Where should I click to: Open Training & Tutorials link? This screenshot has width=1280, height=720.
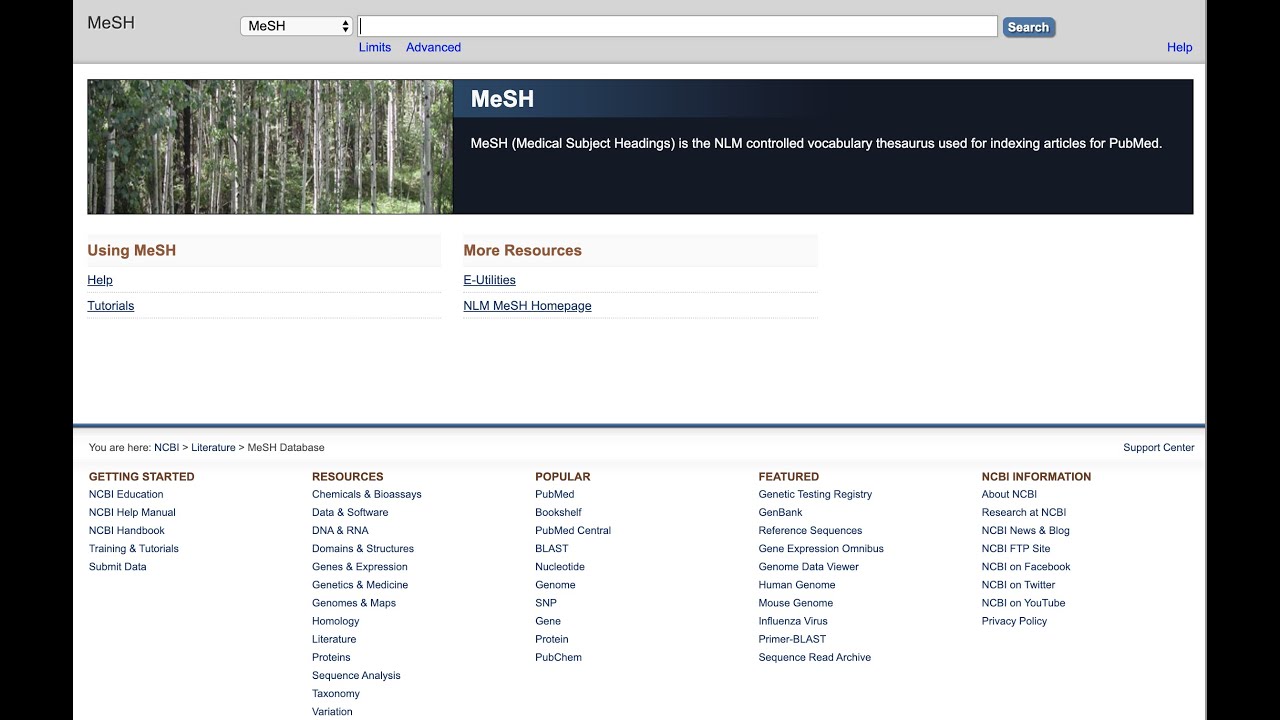click(x=134, y=548)
